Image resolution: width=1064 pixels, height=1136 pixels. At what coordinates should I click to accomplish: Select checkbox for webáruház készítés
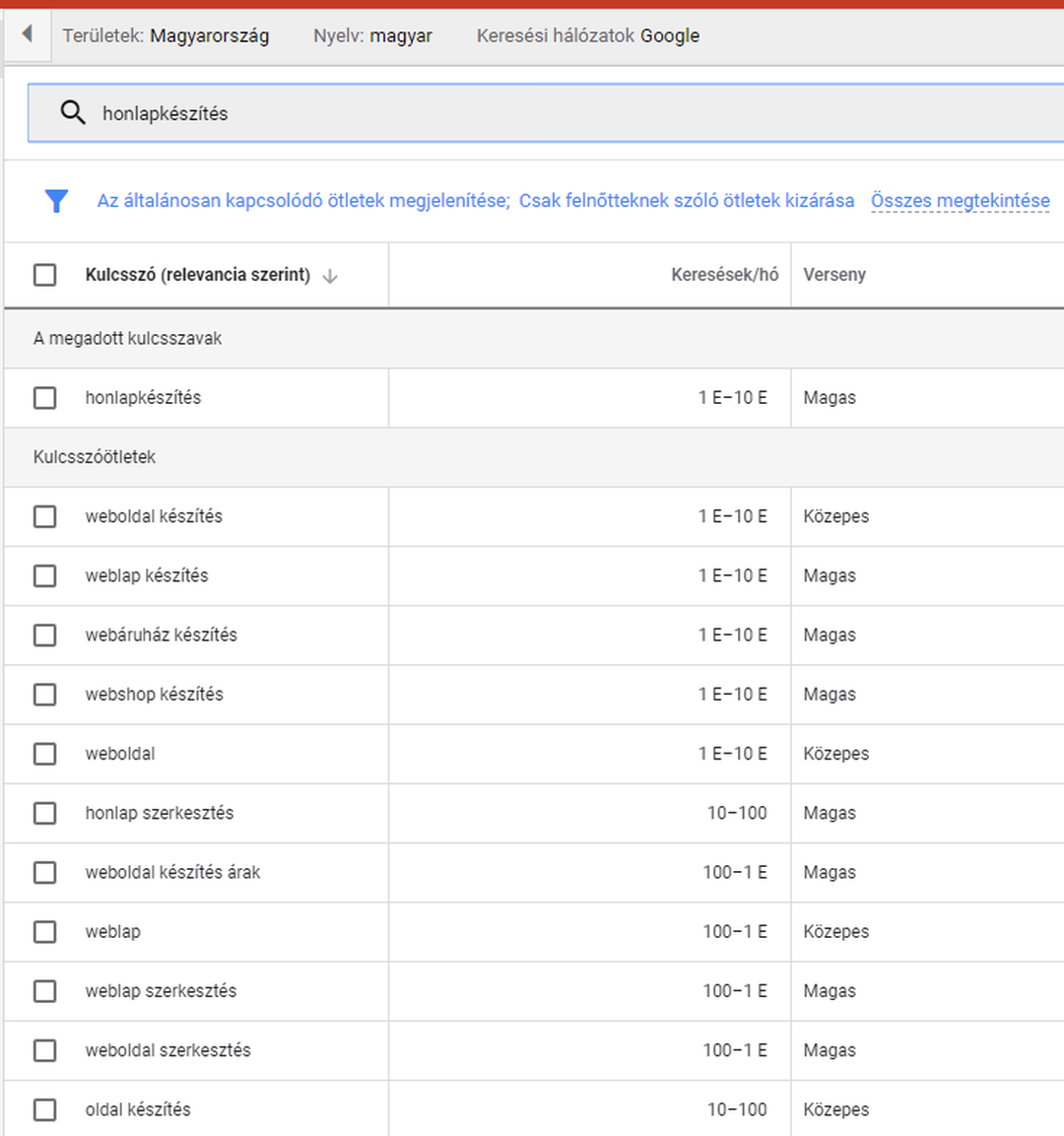tap(45, 635)
